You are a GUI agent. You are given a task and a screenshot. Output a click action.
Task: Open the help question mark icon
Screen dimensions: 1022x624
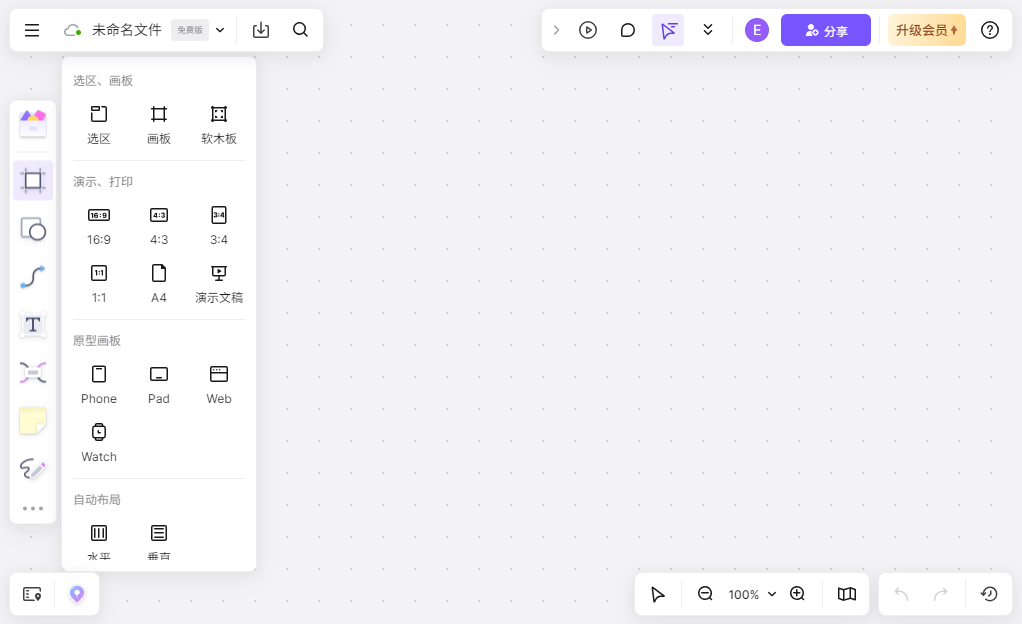click(989, 30)
